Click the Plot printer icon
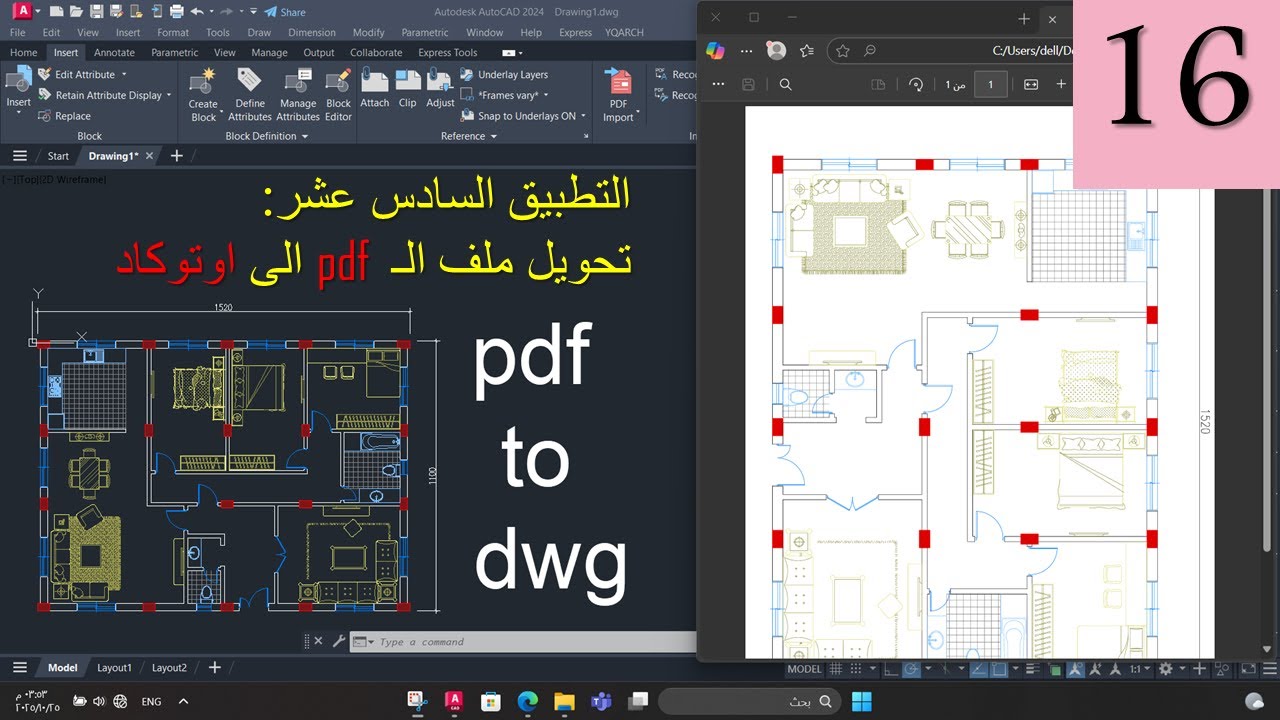The height and width of the screenshot is (720, 1280). point(176,12)
